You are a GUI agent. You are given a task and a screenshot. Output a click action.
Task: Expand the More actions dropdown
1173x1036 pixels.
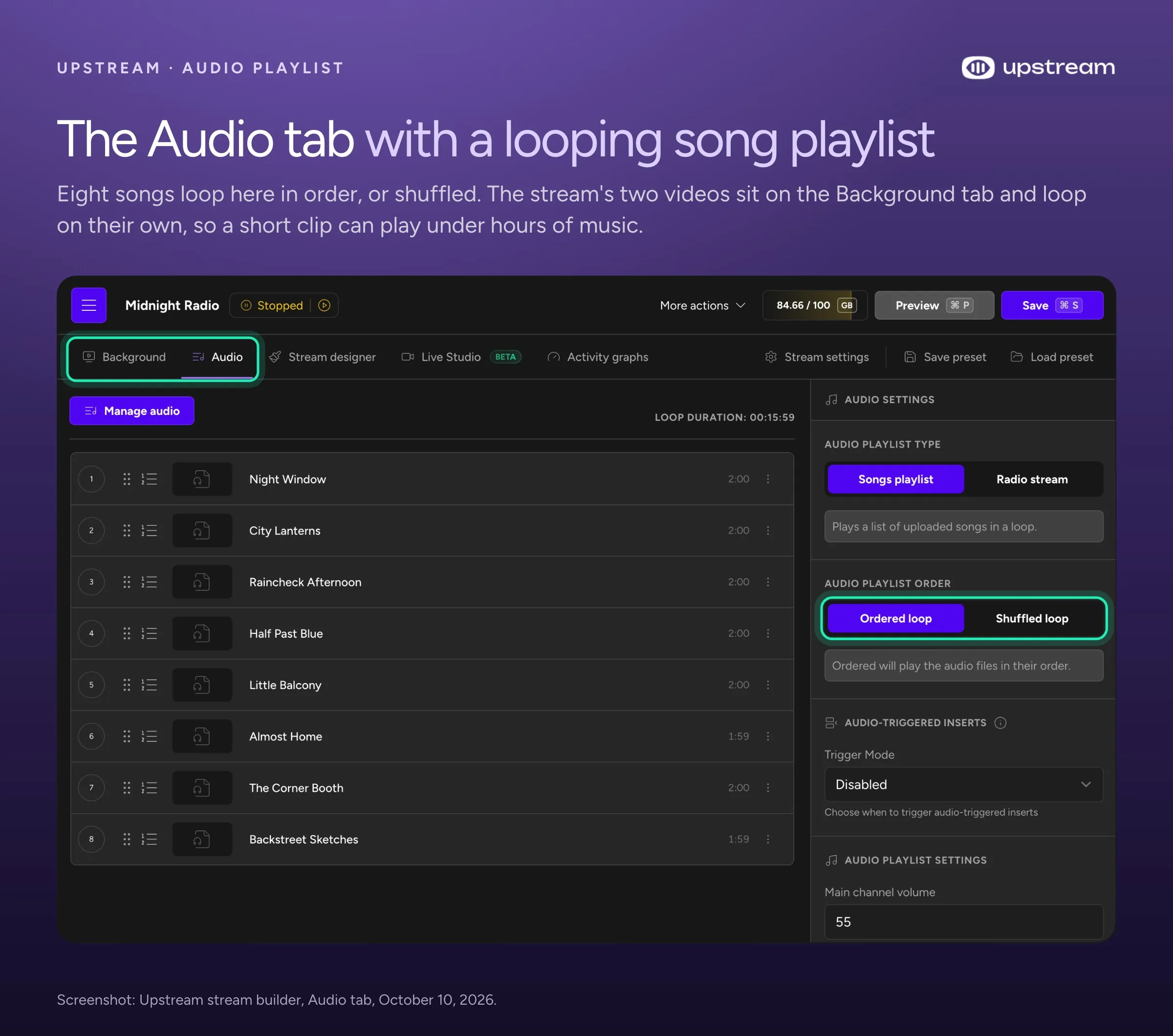pyautogui.click(x=702, y=305)
